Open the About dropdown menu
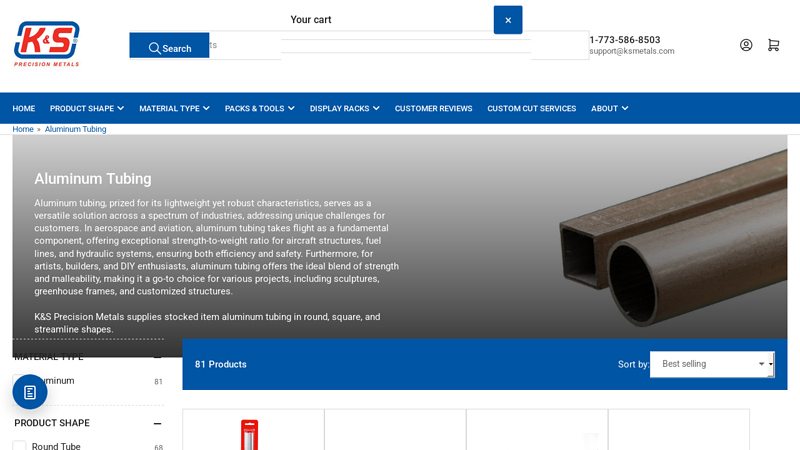This screenshot has height=450, width=800. 609,108
